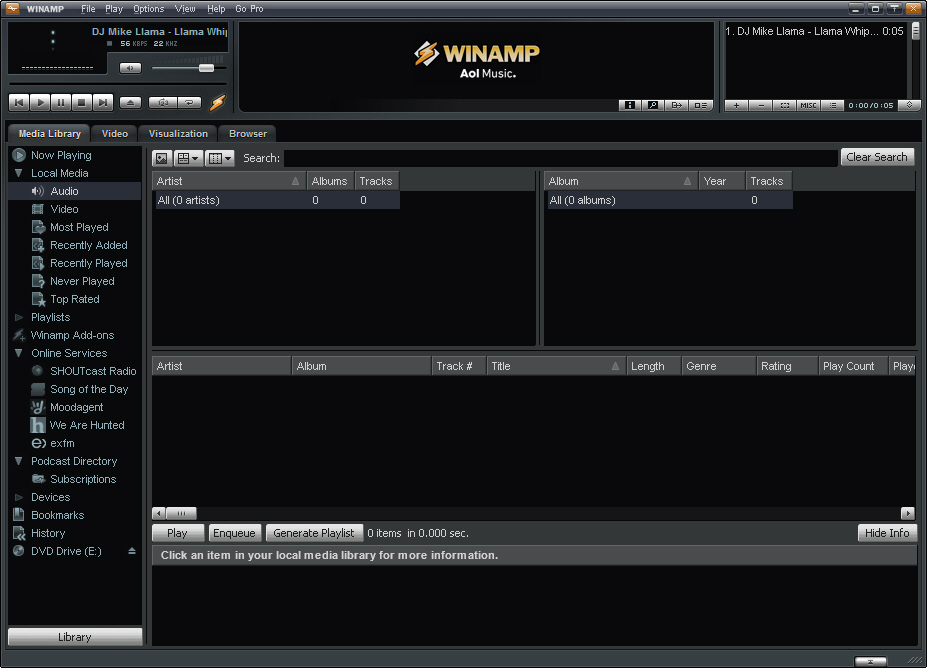
Task: Click the eject/open file icon
Action: coord(130,102)
